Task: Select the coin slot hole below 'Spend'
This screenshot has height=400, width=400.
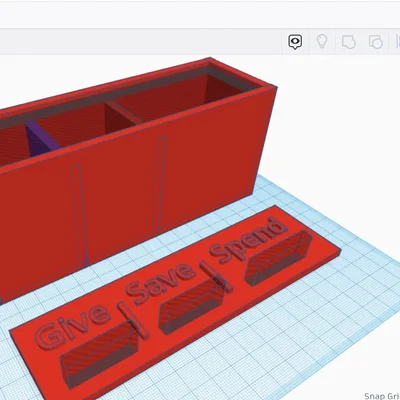Action: point(279,258)
